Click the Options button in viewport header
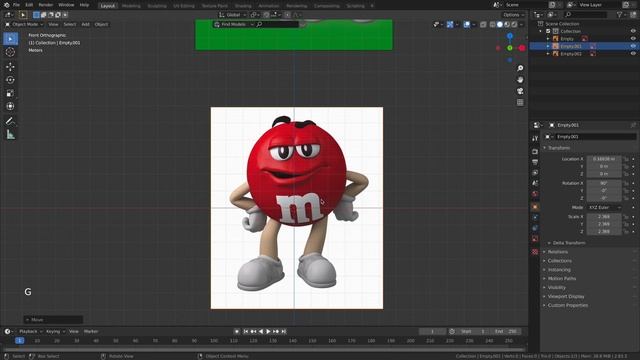 [513, 15]
